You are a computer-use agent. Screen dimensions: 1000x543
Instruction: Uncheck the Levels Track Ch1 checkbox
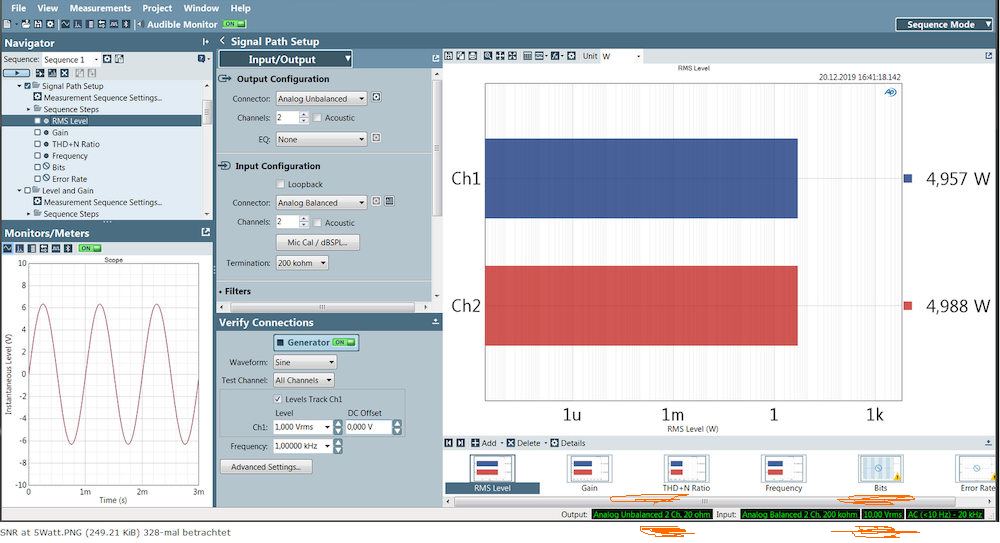[x=278, y=399]
